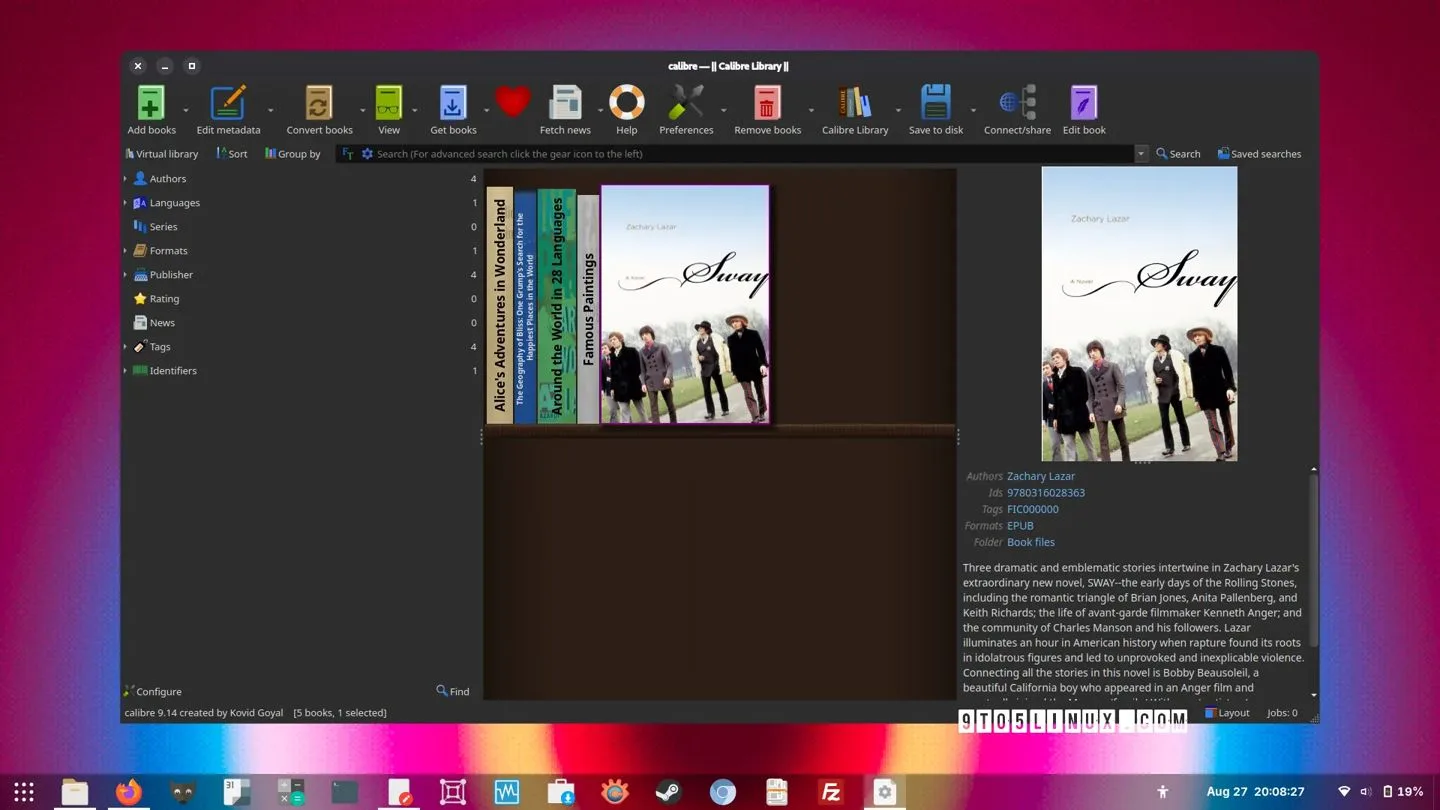Select the Series row in tag browser
This screenshot has height=810, width=1440.
tap(301, 227)
